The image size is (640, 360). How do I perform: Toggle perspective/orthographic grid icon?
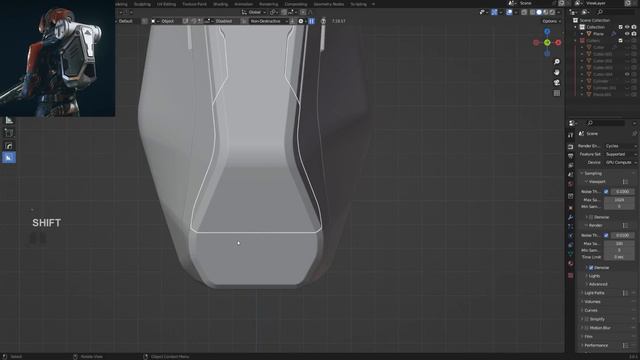(x=557, y=93)
